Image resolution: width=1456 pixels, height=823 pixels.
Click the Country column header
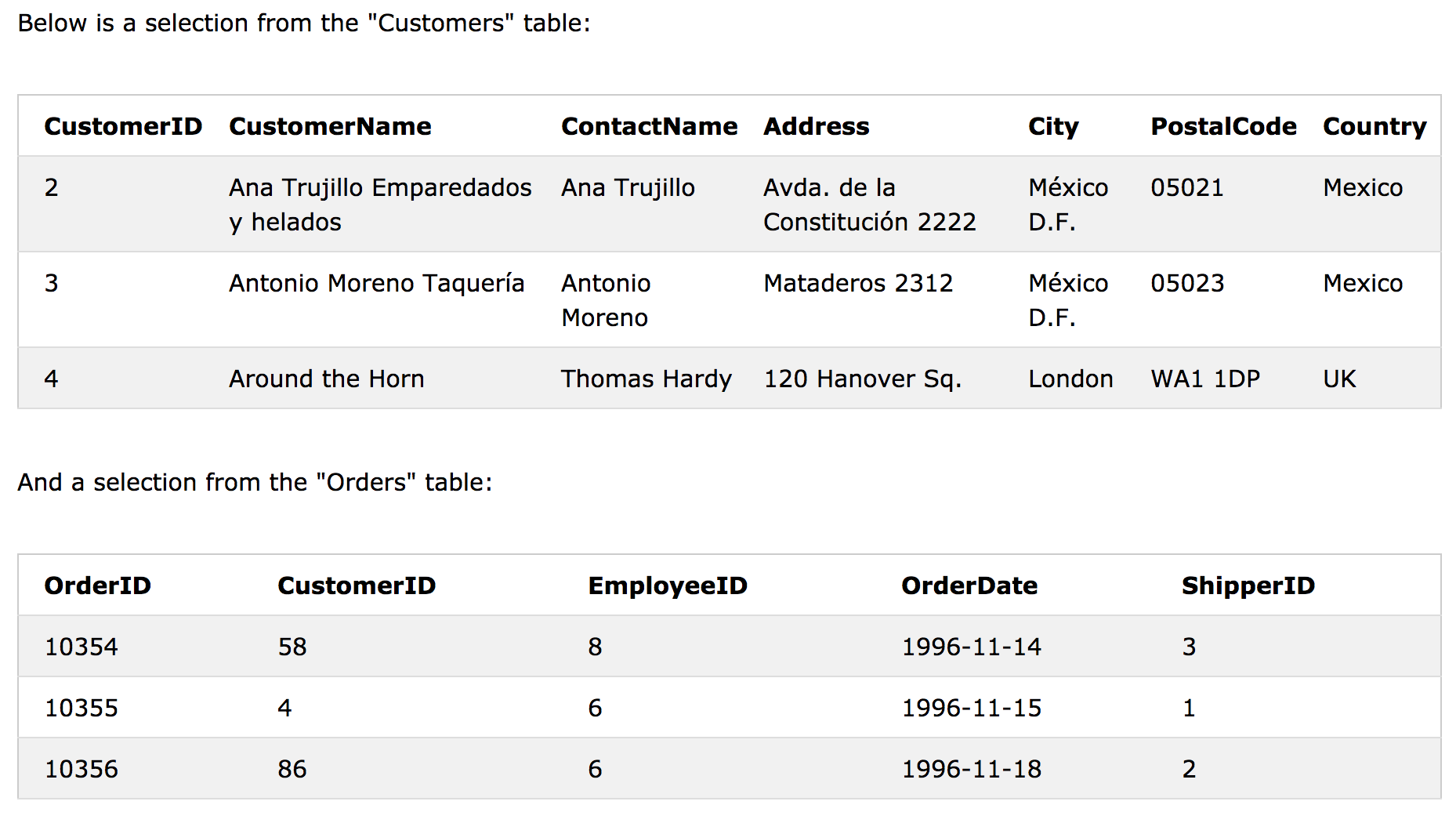(x=1375, y=127)
